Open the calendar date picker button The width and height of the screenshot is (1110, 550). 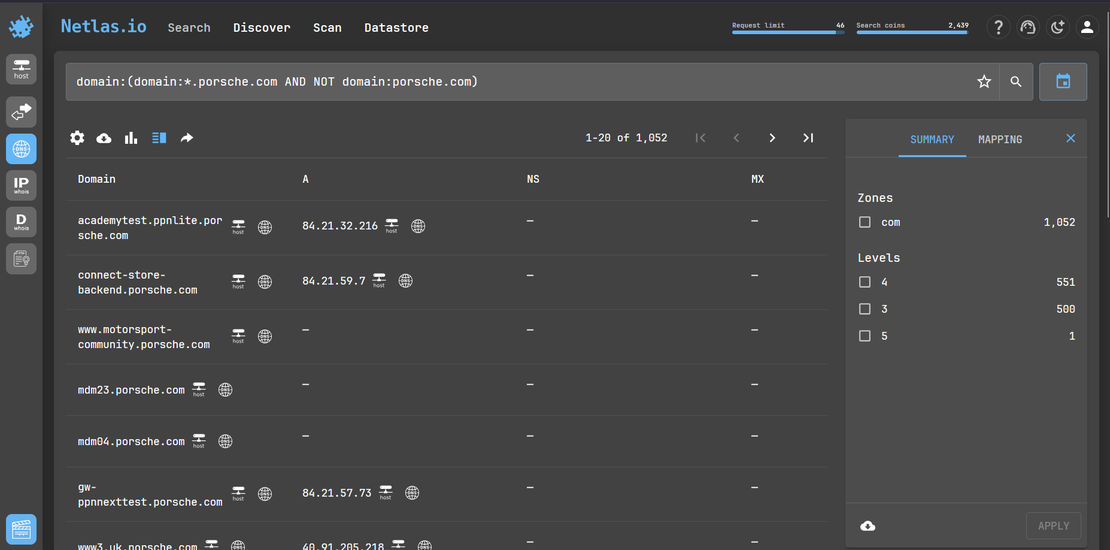(1063, 82)
